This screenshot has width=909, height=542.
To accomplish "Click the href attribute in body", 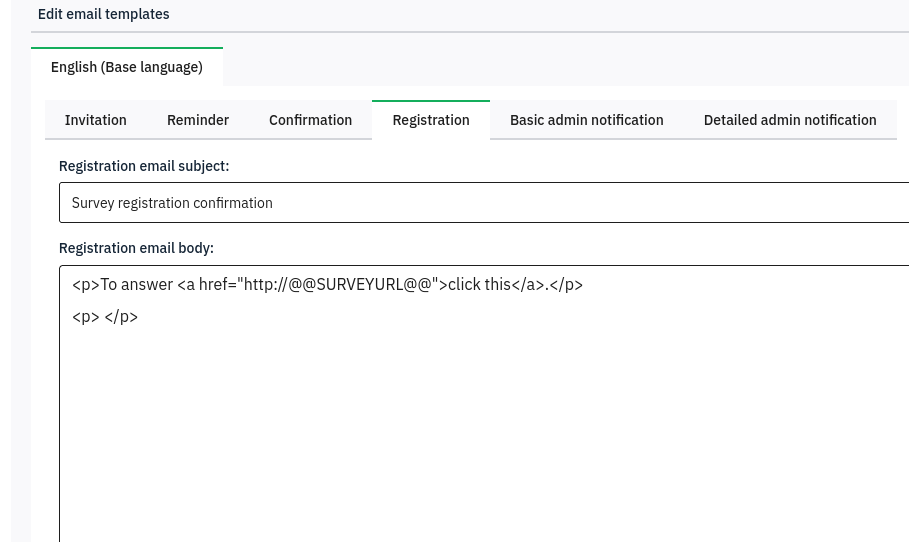I will pyautogui.click(x=213, y=285).
